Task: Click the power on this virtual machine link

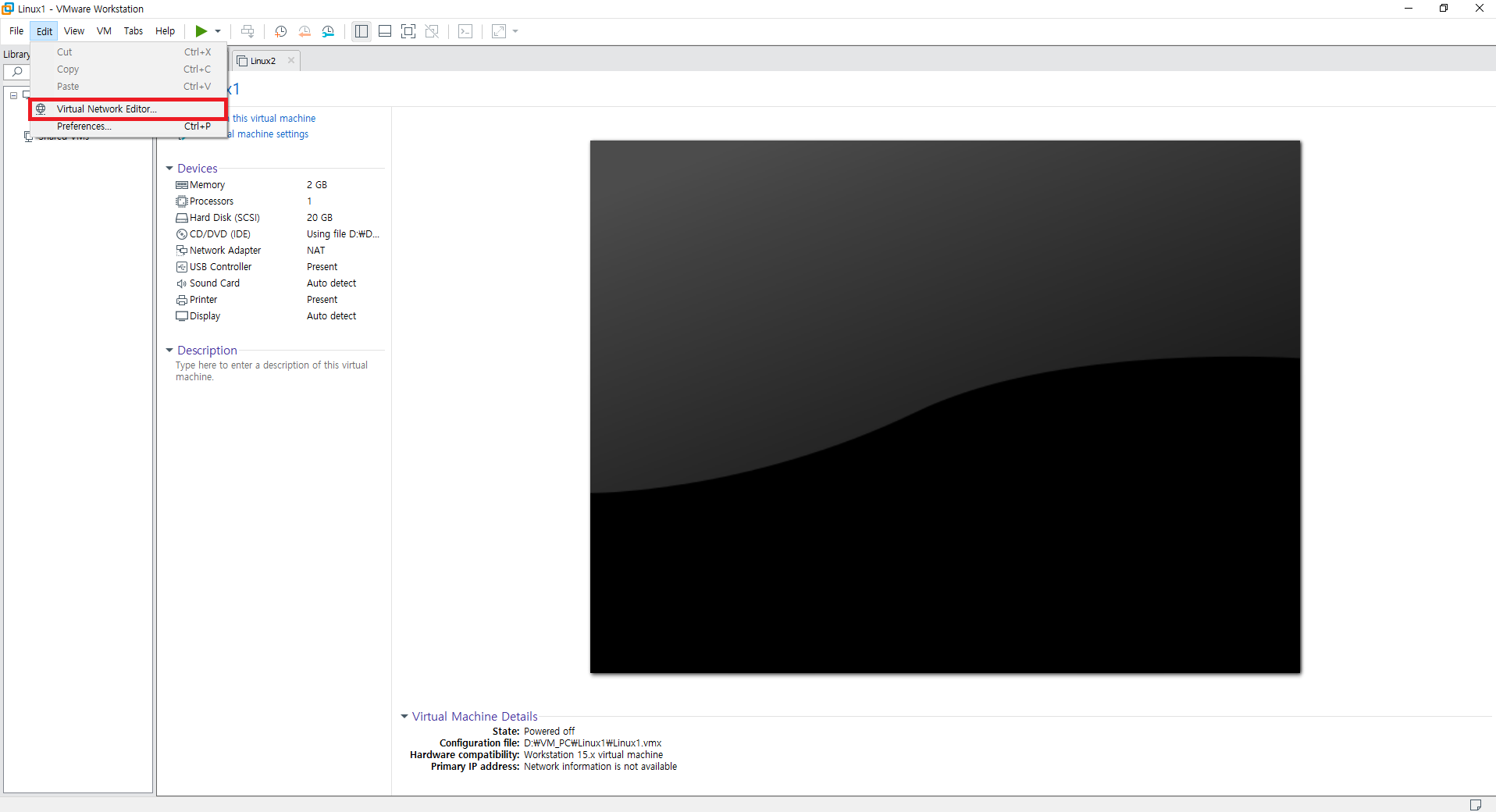Action: coord(273,119)
